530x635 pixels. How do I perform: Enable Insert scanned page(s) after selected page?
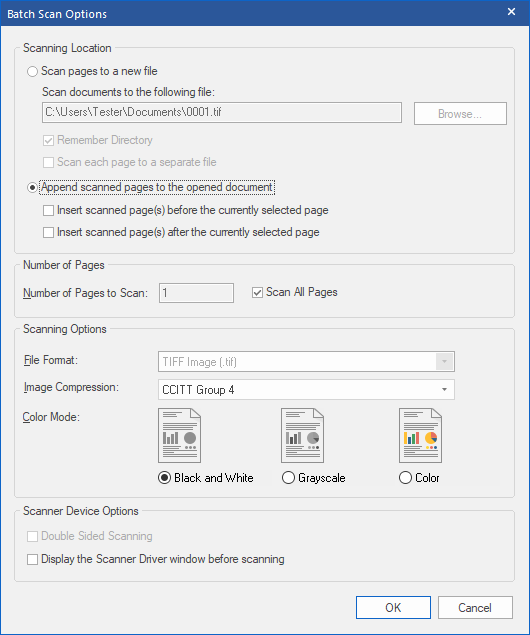pyautogui.click(x=48, y=232)
